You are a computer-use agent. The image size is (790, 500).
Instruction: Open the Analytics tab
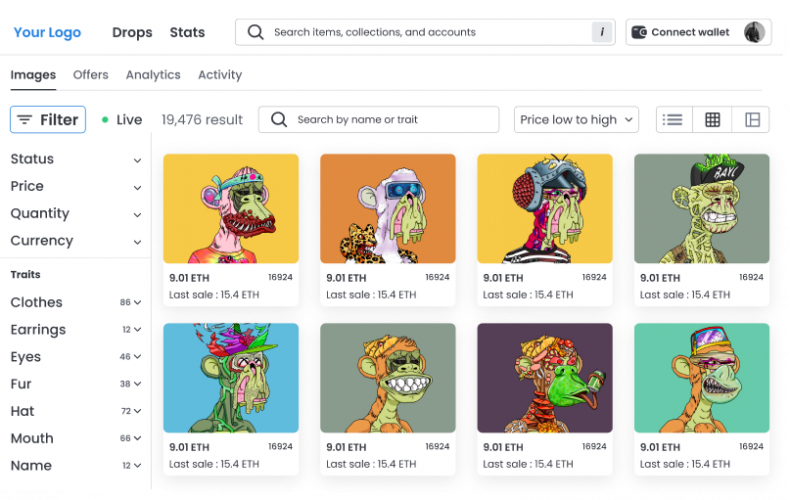point(153,75)
